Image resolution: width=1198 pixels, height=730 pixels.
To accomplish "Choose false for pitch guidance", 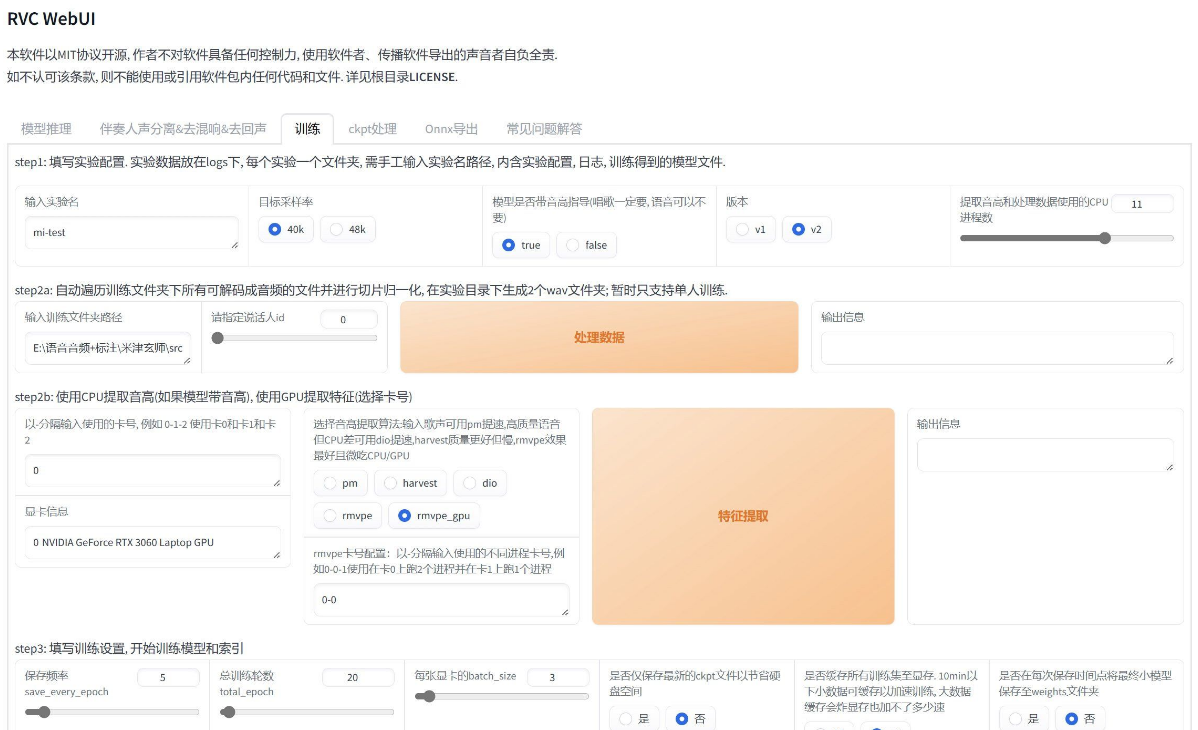I will 586,245.
